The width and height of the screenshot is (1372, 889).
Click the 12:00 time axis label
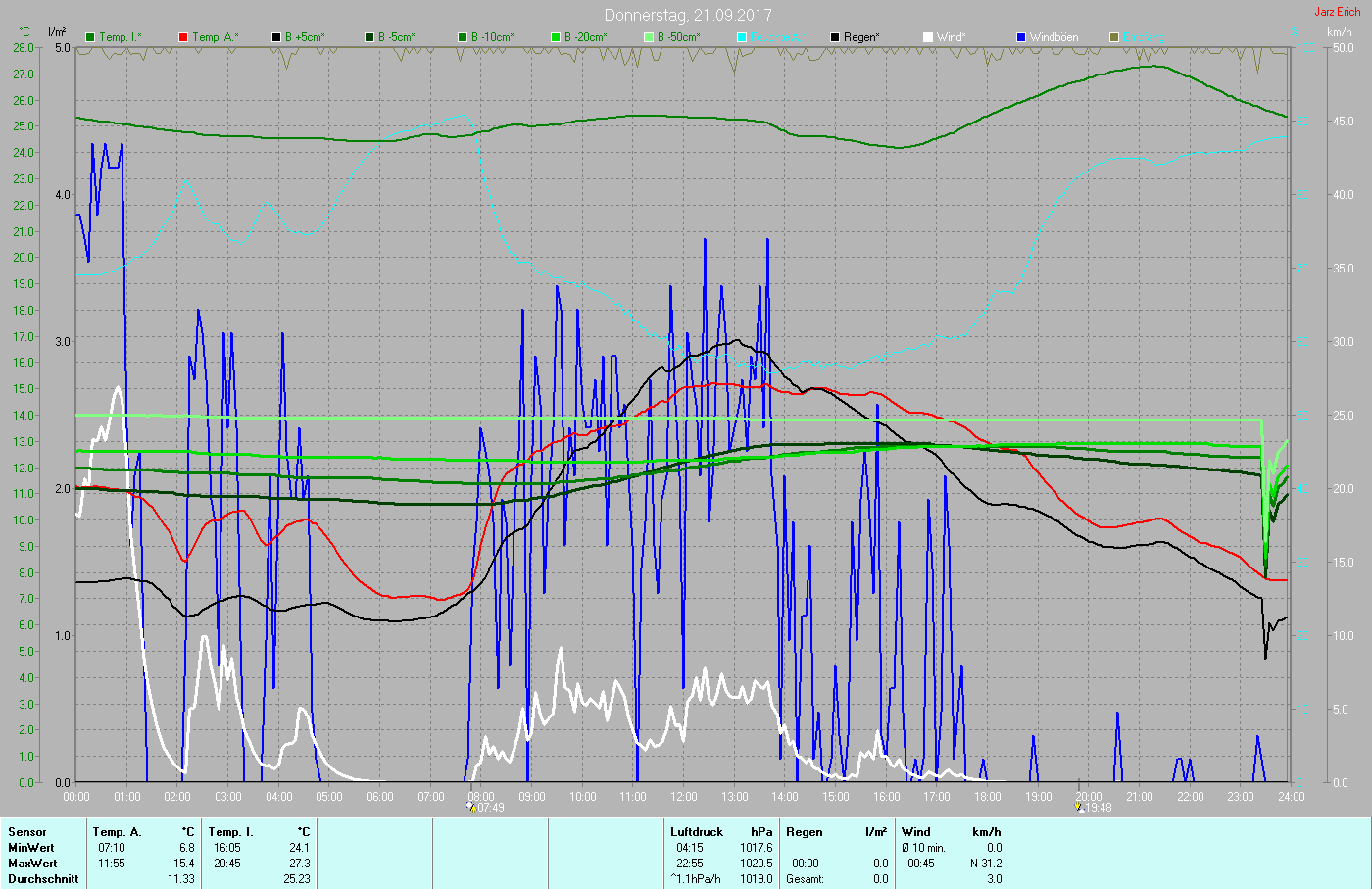point(684,797)
